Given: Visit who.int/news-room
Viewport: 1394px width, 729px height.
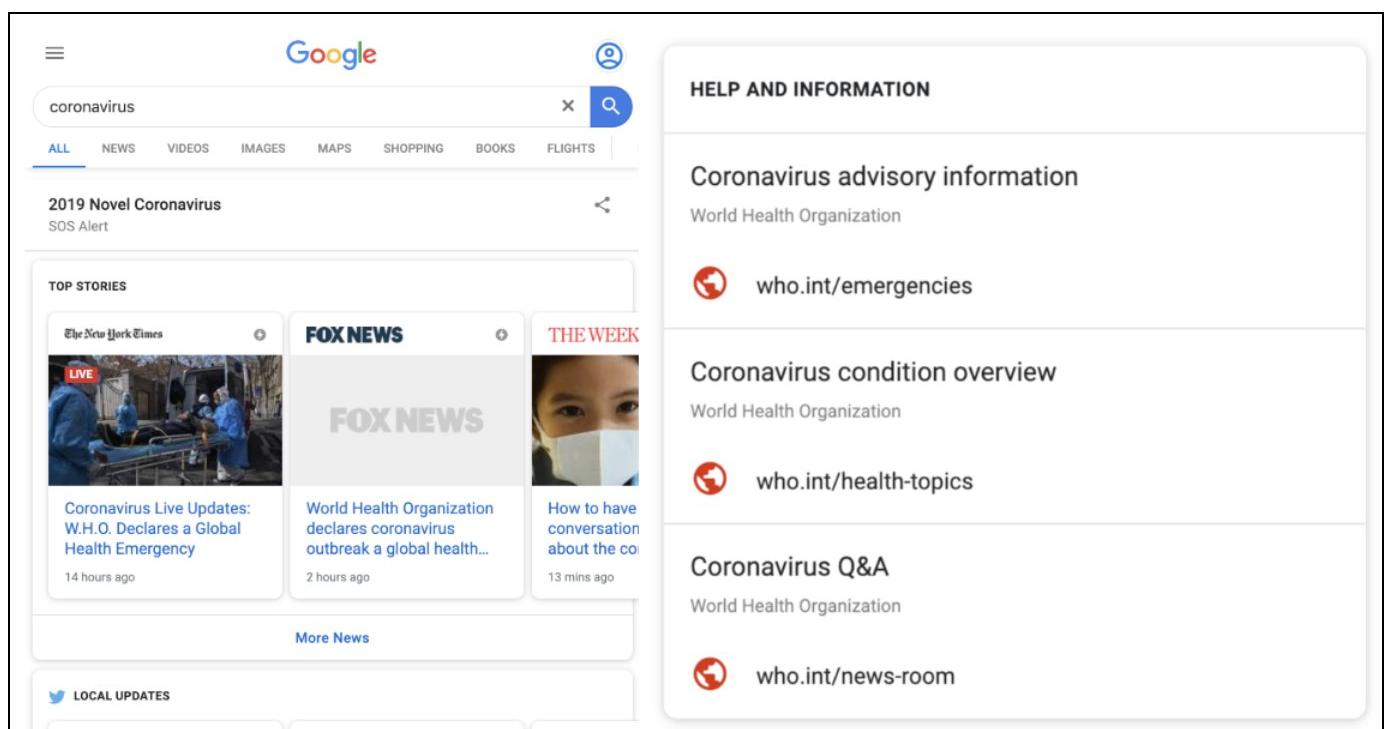Looking at the screenshot, I should [855, 676].
